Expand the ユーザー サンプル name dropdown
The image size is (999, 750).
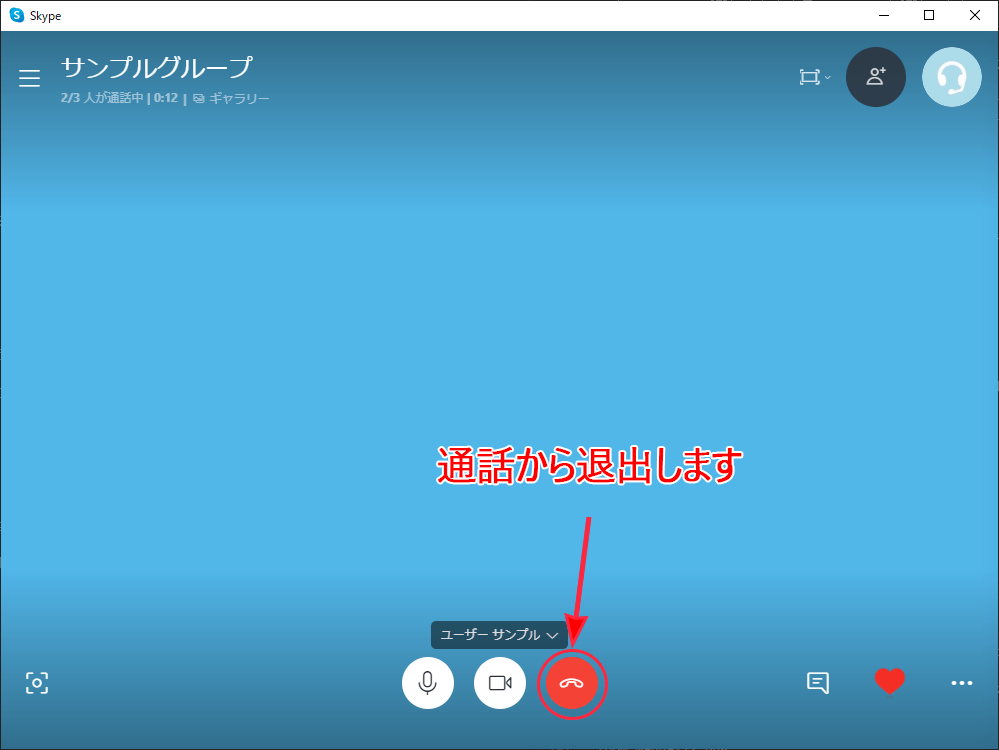click(499, 635)
